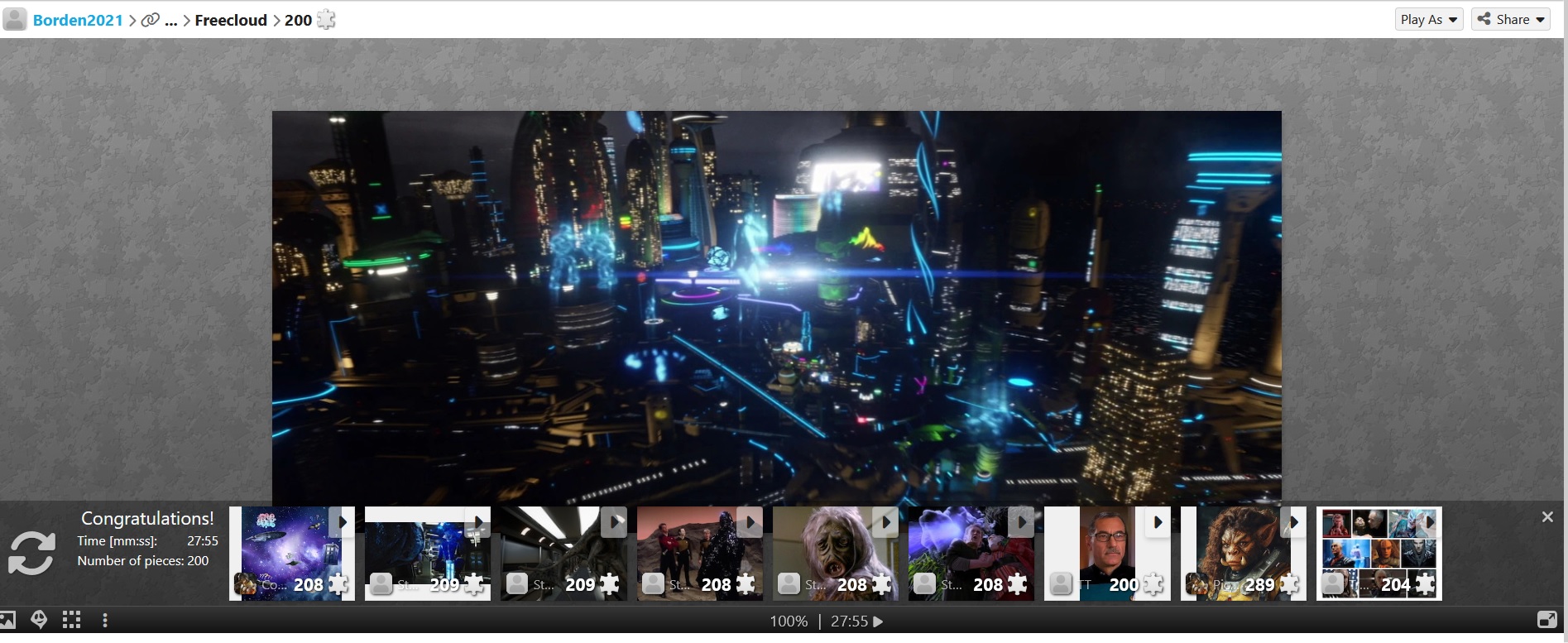Click the 100% progress indicator
The height and width of the screenshot is (643, 1568).
click(x=789, y=621)
